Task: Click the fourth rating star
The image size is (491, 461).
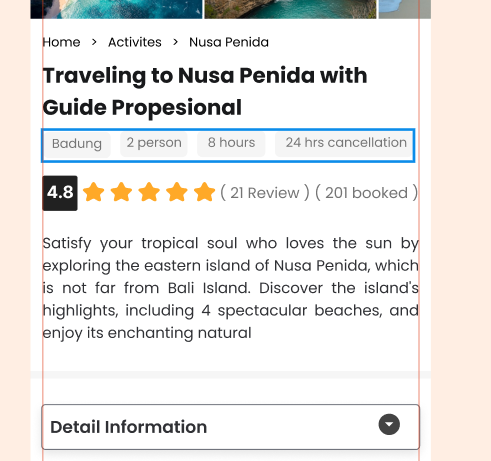Action: [x=177, y=192]
